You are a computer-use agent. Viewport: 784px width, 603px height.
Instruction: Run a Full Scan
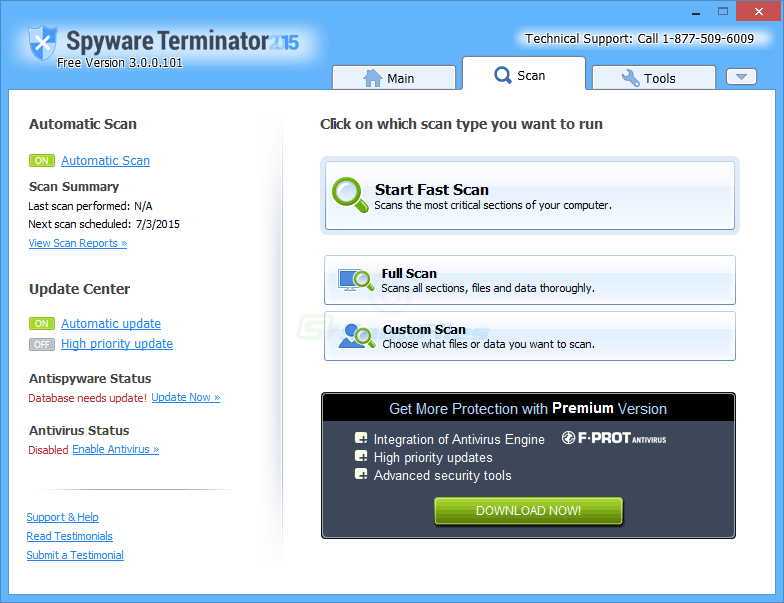coord(530,280)
